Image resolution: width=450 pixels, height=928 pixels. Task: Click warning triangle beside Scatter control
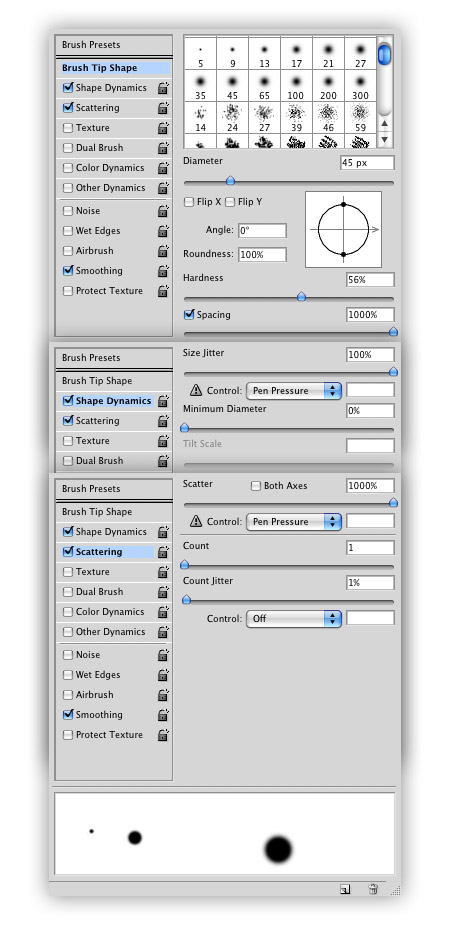coord(196,521)
